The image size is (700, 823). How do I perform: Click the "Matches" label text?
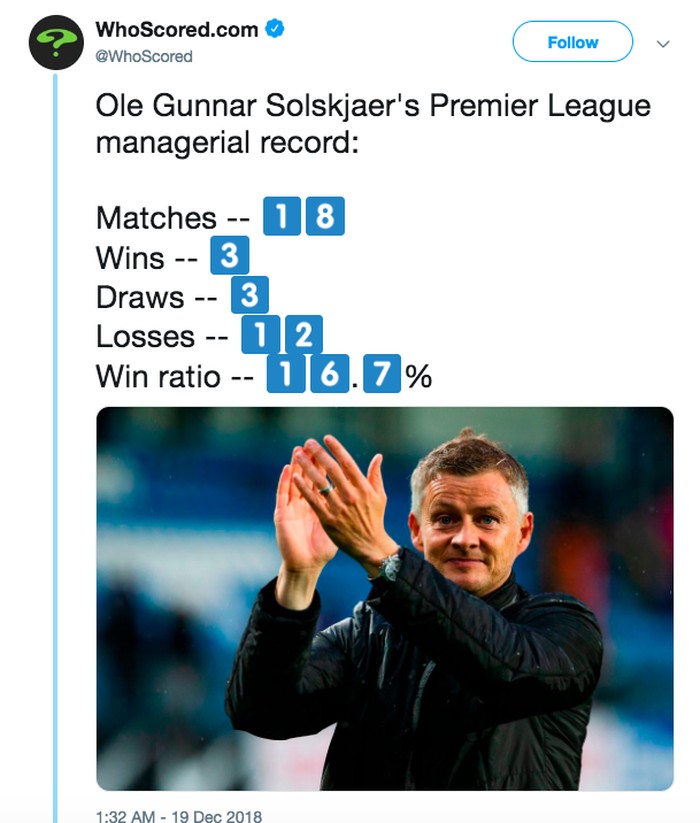(x=156, y=218)
